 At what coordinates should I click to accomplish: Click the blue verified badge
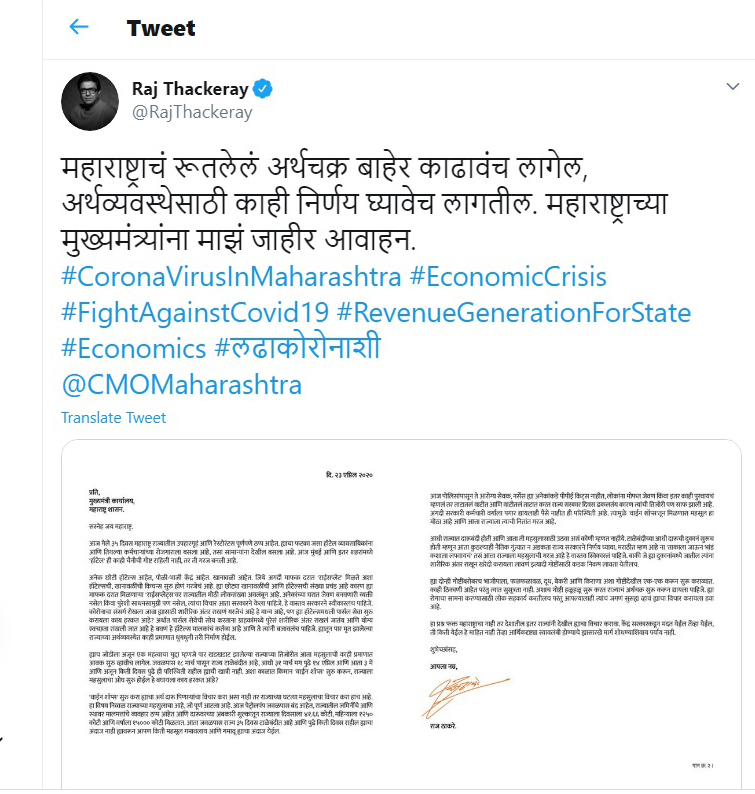point(262,89)
